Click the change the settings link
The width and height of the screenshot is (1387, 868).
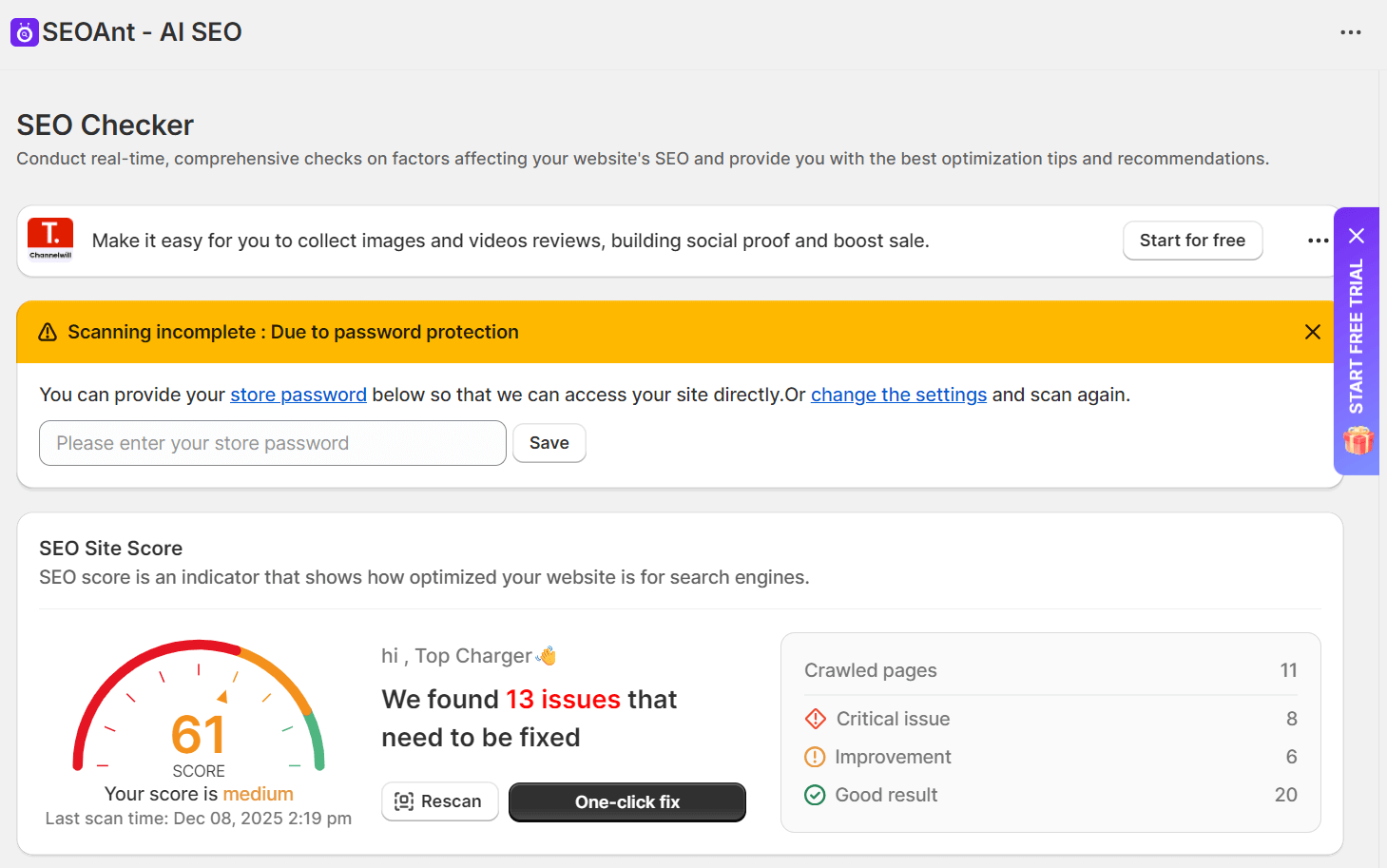(x=898, y=394)
